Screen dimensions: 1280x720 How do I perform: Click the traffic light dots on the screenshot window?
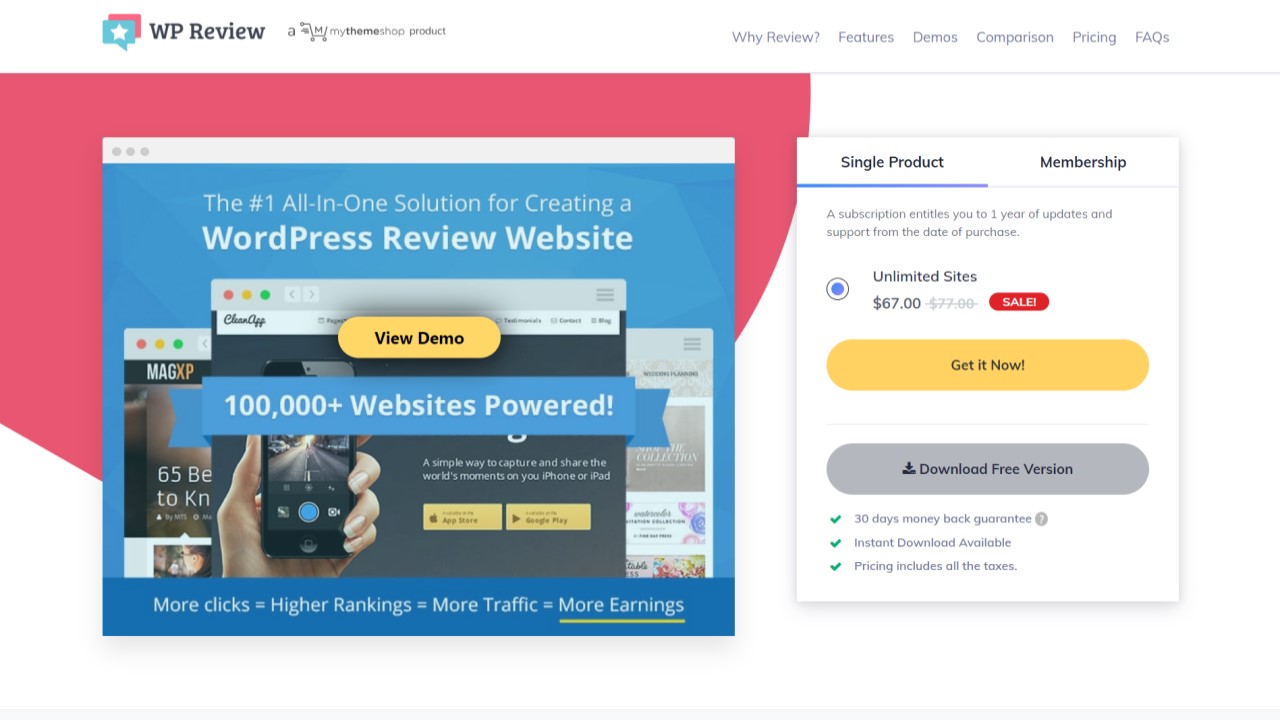coord(131,150)
